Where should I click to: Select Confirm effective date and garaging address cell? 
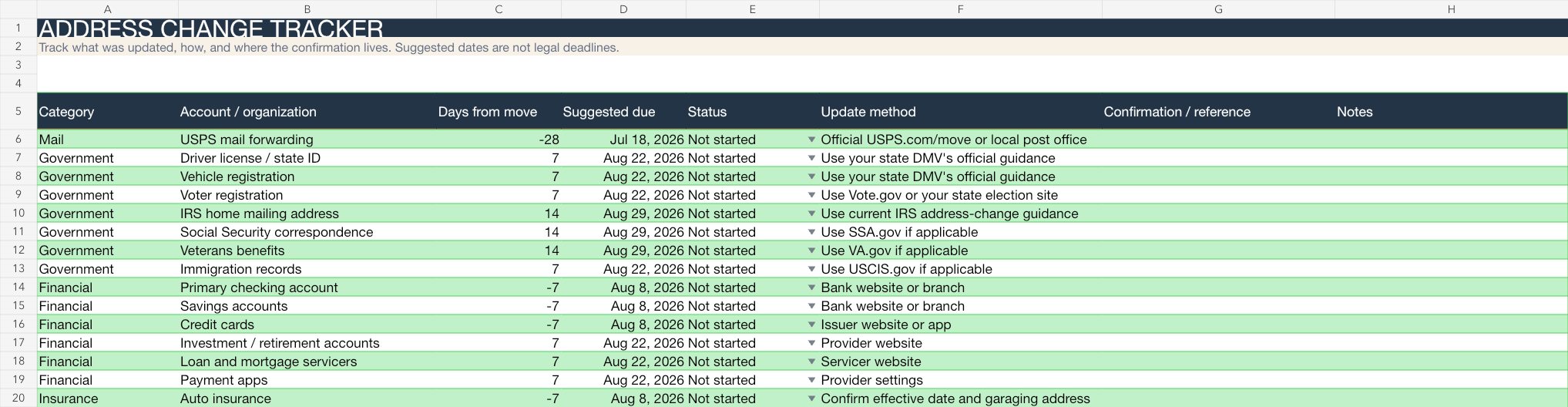pyautogui.click(x=960, y=399)
